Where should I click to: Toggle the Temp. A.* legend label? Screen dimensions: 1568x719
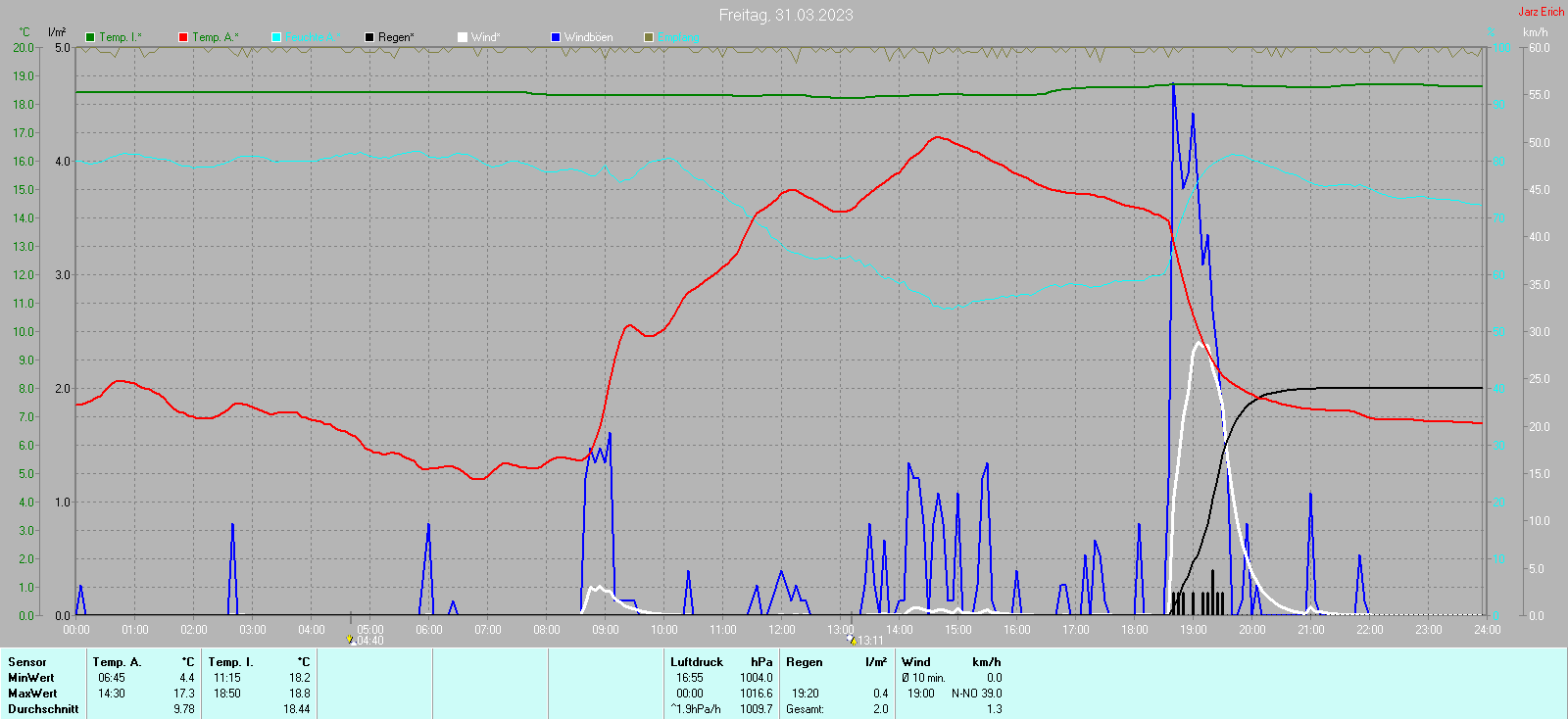215,37
